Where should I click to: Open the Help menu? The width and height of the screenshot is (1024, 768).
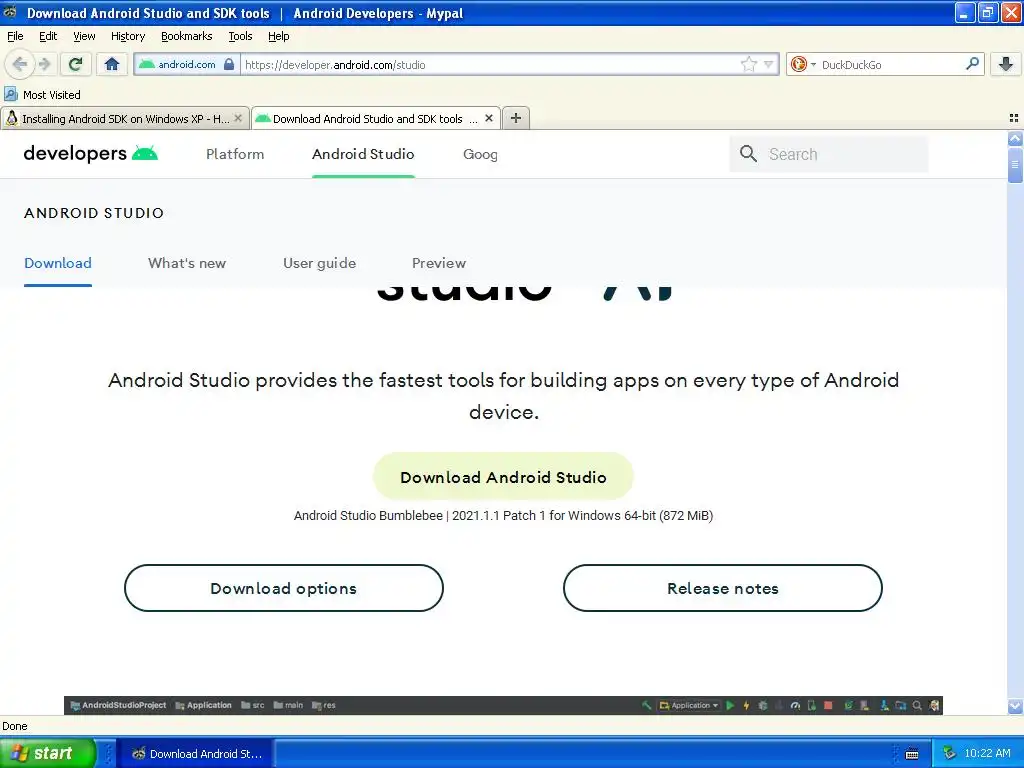(x=278, y=36)
